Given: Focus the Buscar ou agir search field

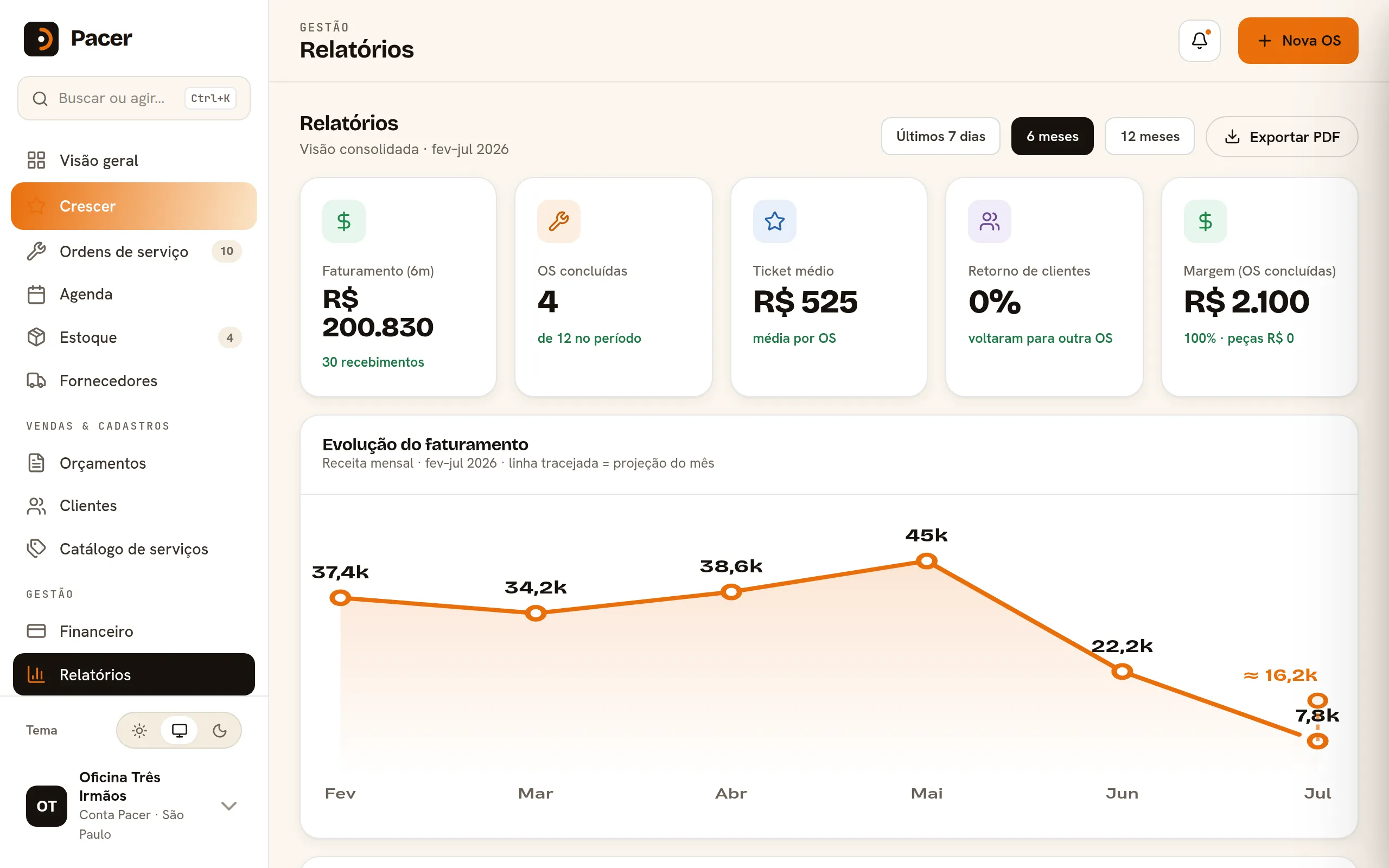Looking at the screenshot, I should click(x=133, y=98).
